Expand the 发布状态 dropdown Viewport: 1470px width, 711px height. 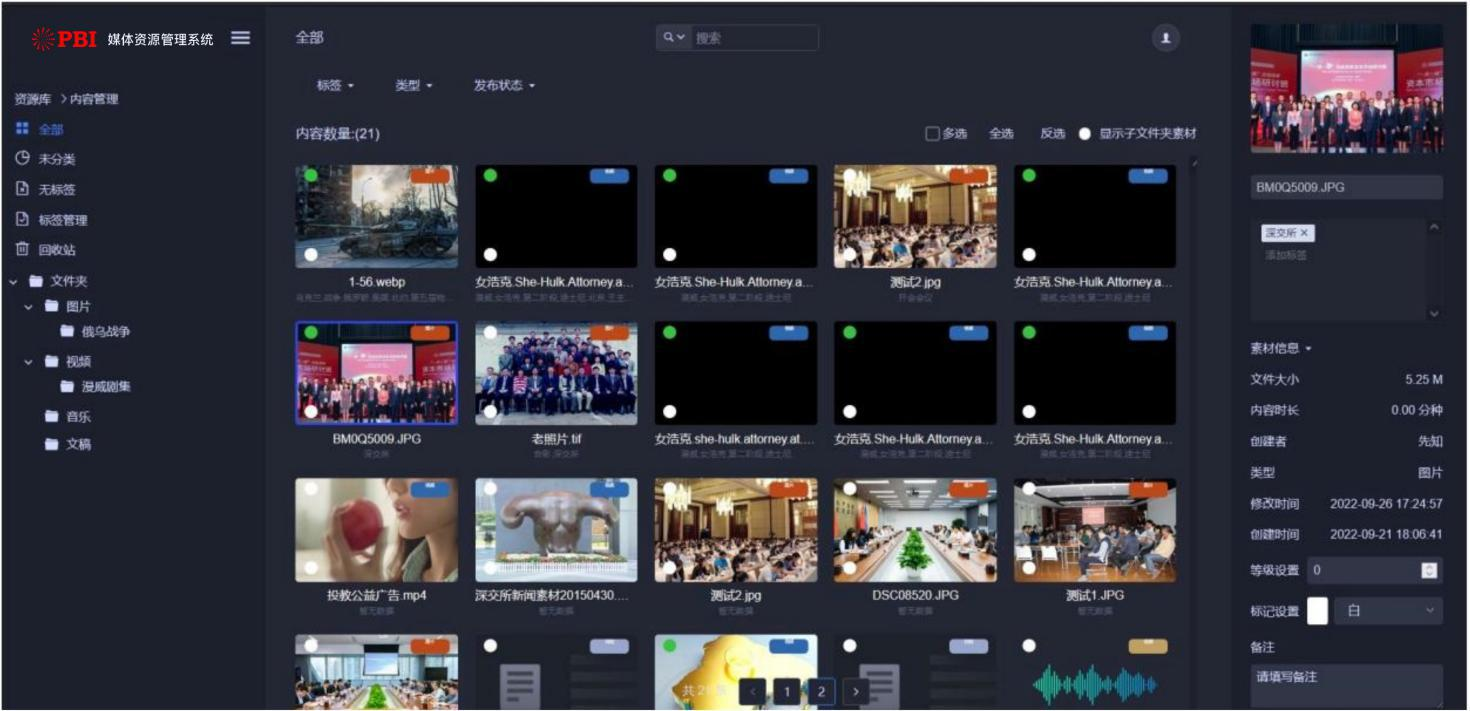[504, 86]
